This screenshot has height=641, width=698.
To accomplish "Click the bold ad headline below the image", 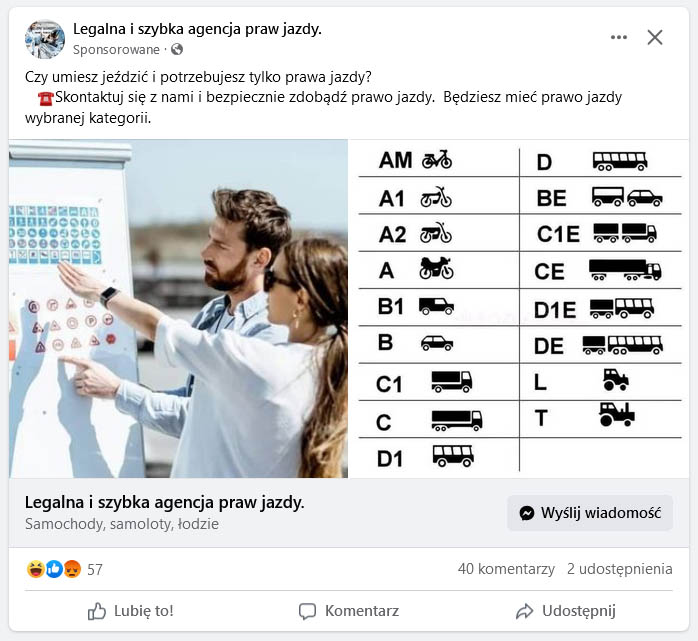I will pyautogui.click(x=164, y=502).
